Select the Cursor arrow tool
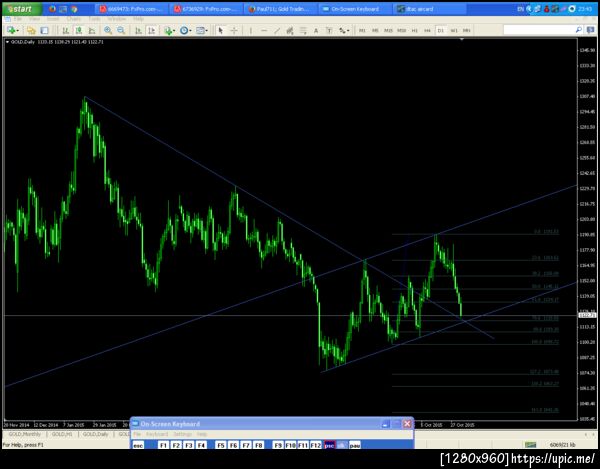 [x=220, y=30]
